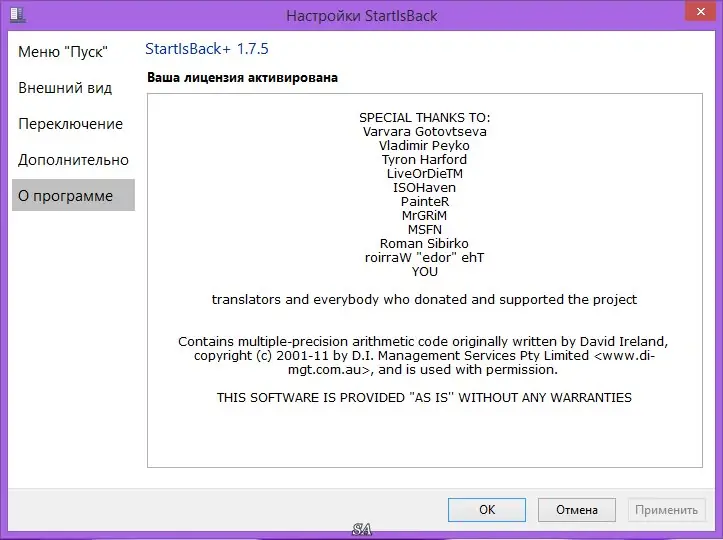Click the Отмена button

pyautogui.click(x=577, y=510)
